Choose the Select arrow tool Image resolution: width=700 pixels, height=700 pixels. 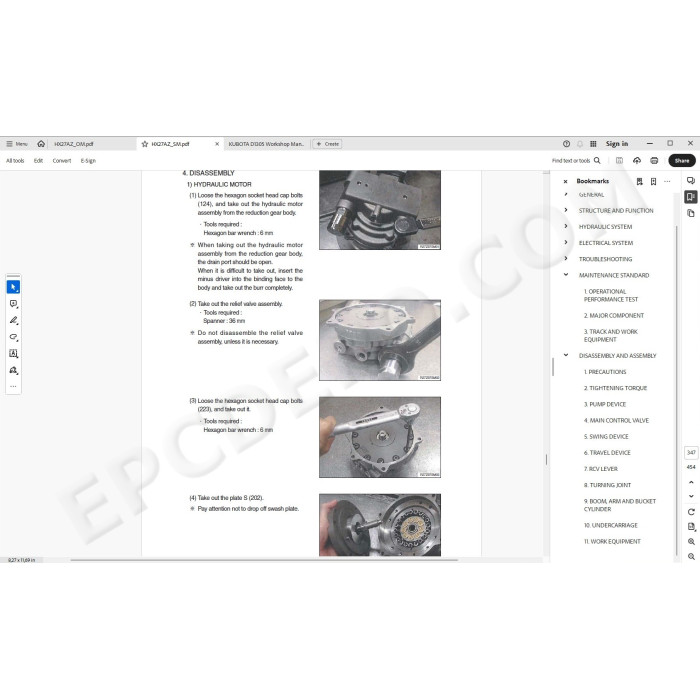coord(13,287)
